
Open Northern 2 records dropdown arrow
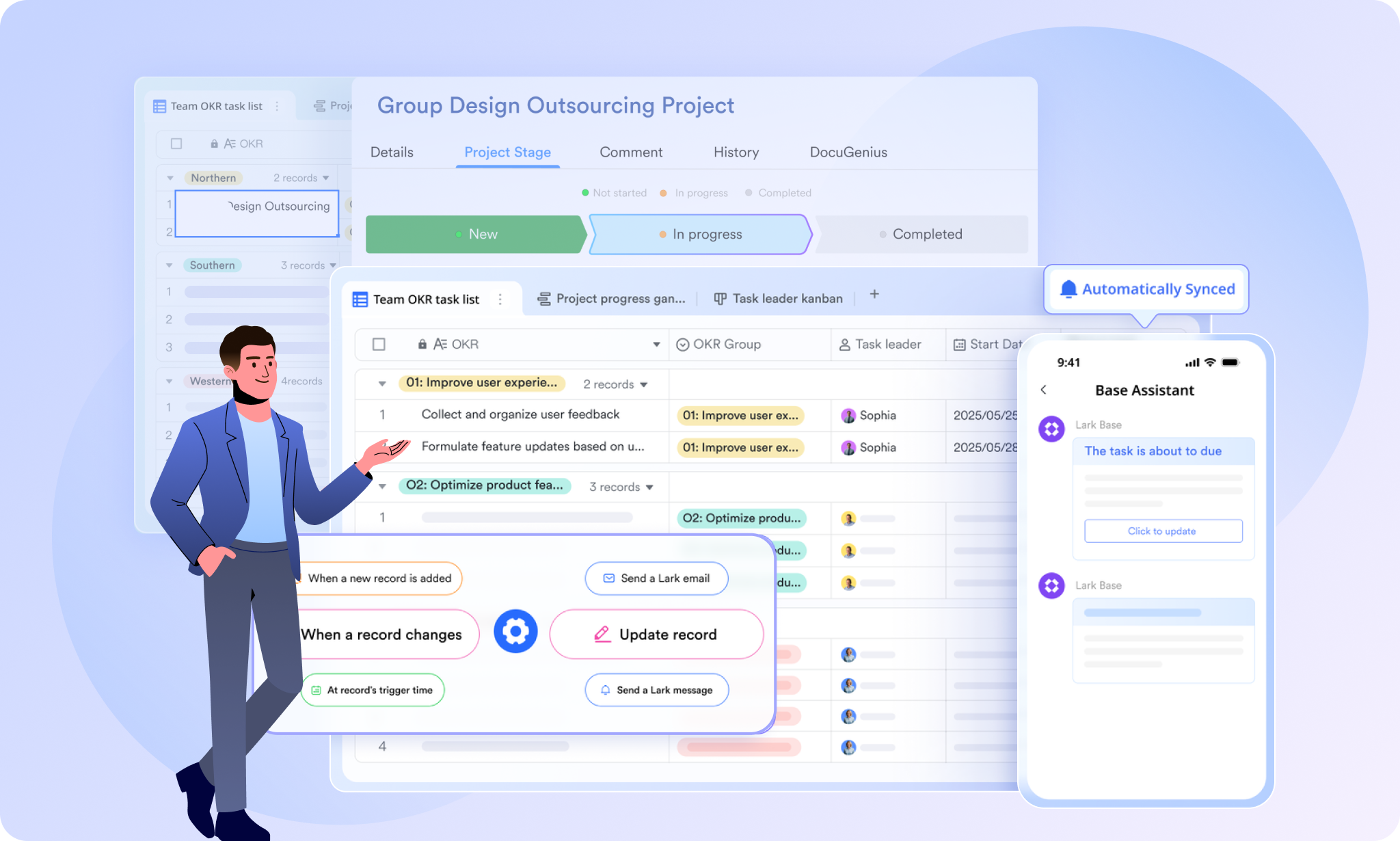tap(325, 178)
